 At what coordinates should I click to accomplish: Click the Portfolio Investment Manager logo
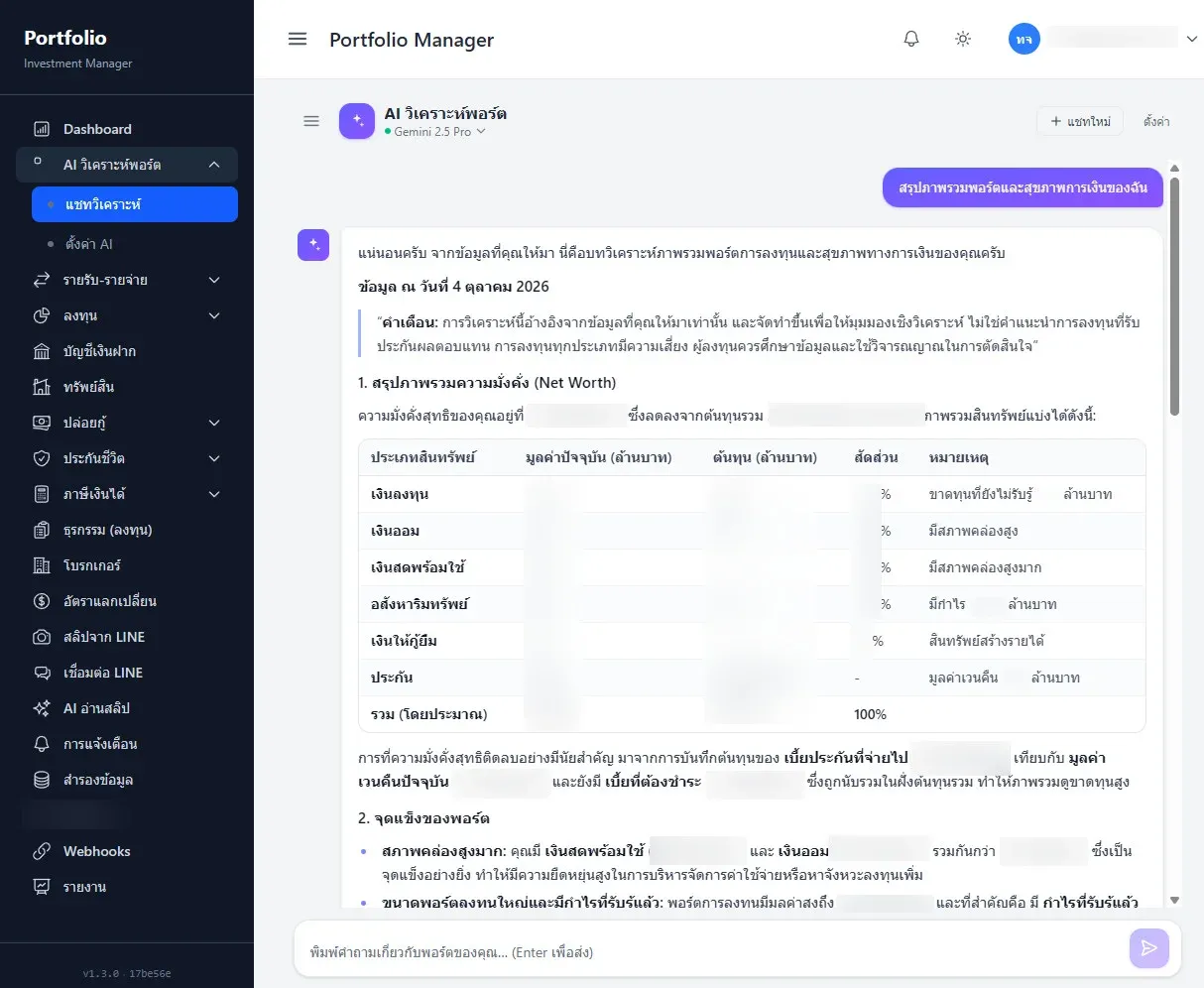pos(78,48)
